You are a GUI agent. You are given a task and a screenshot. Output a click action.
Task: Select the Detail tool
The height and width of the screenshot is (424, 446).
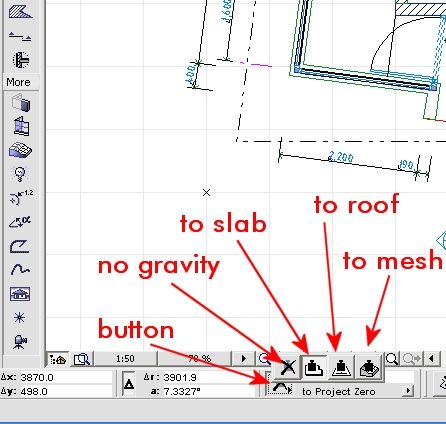pos(21,60)
